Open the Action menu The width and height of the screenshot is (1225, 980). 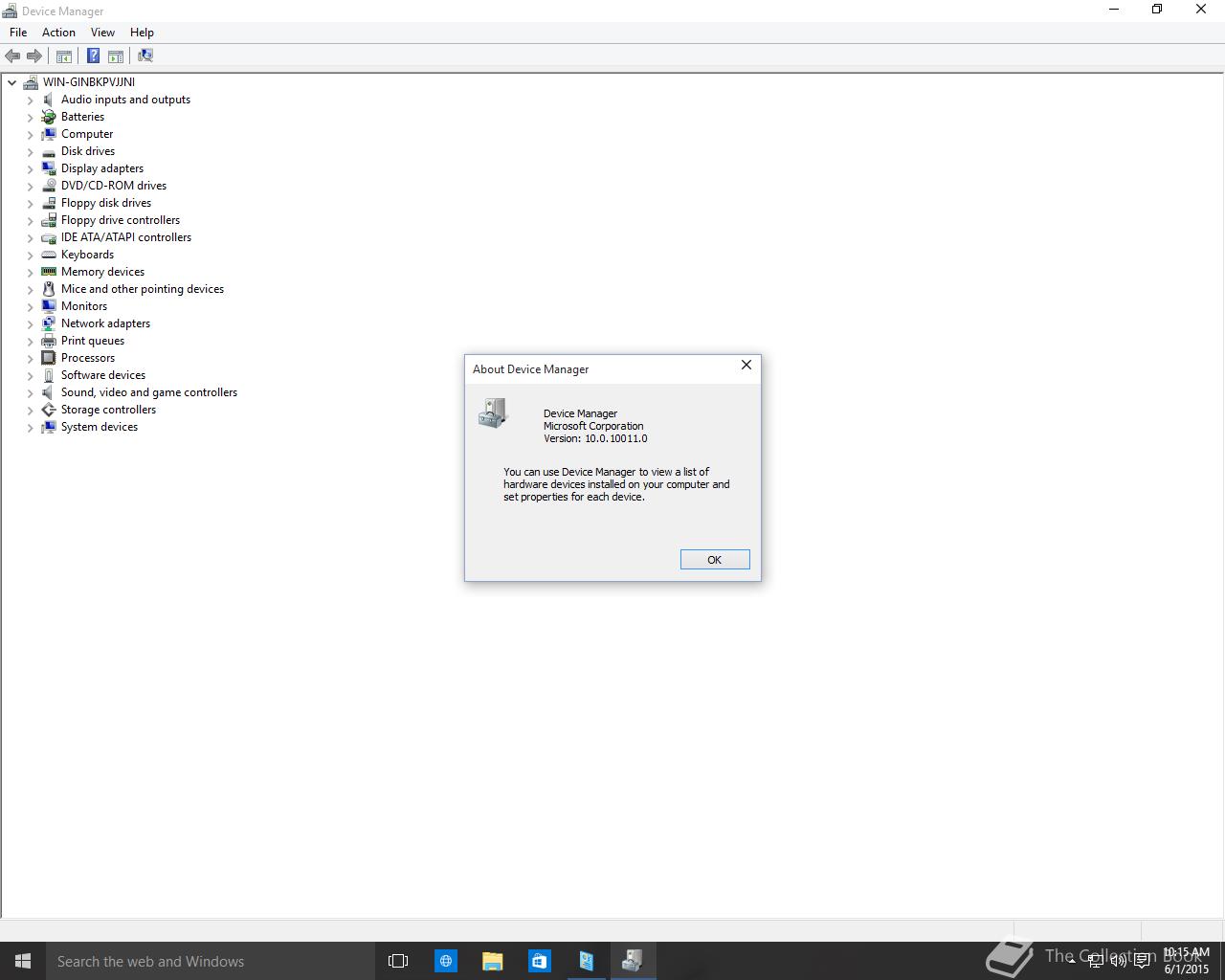(58, 33)
